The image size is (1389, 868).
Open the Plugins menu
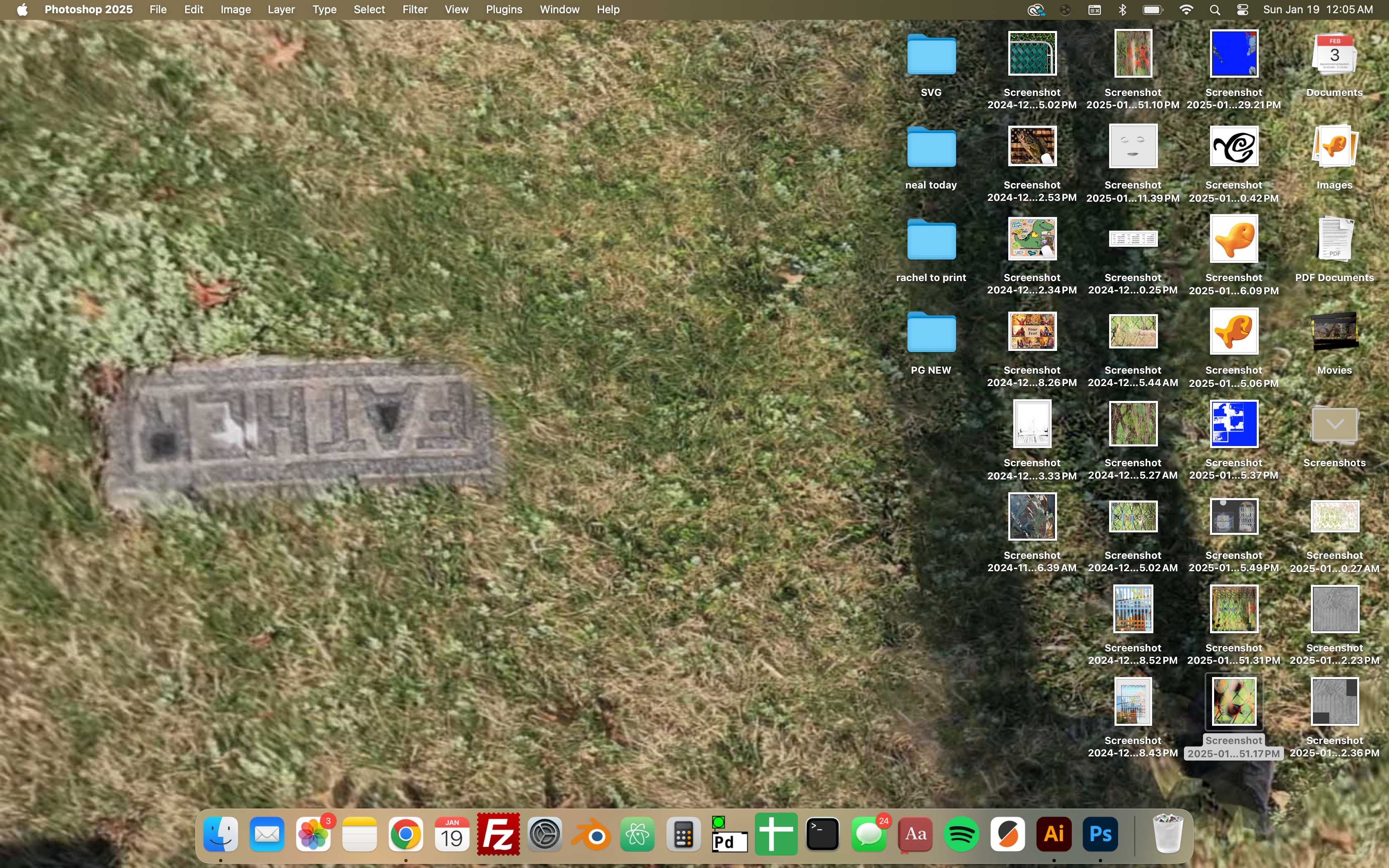tap(504, 10)
